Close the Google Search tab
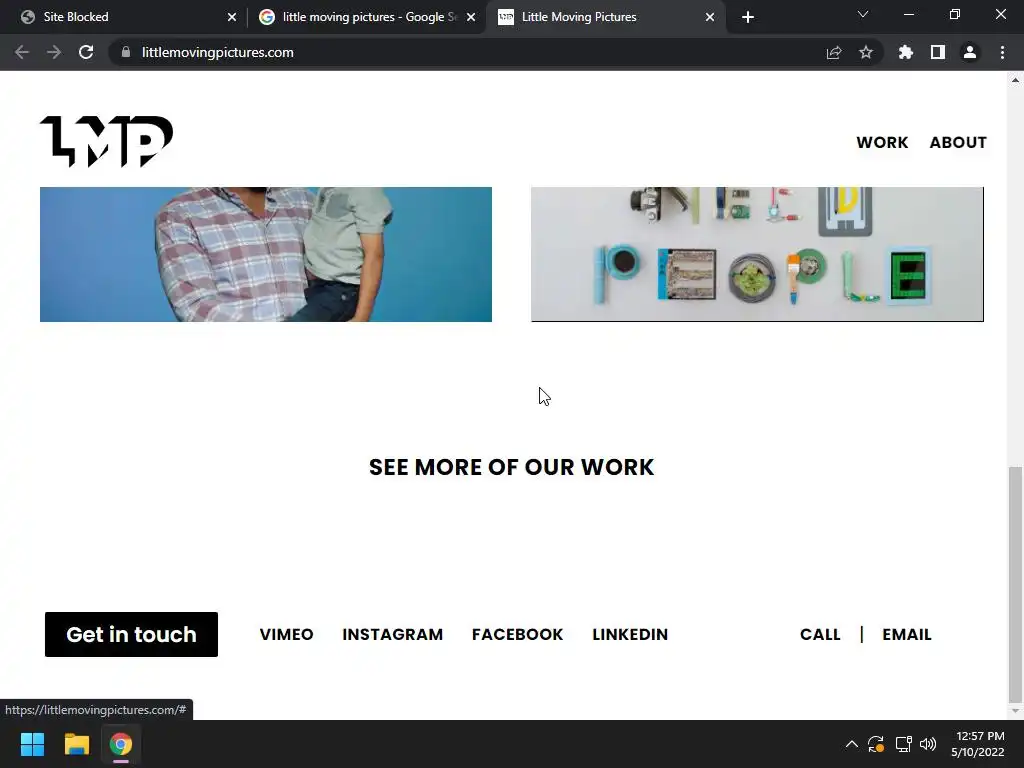The width and height of the screenshot is (1024, 768). (471, 17)
